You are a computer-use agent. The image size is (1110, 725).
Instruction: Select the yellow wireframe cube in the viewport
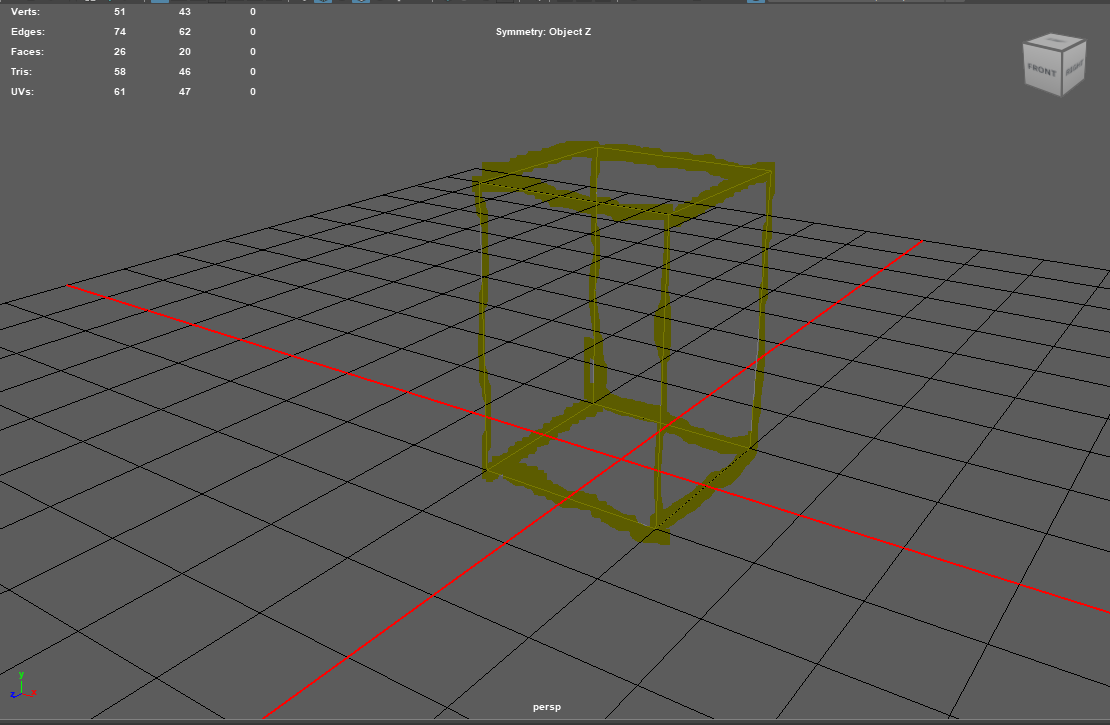[623, 342]
